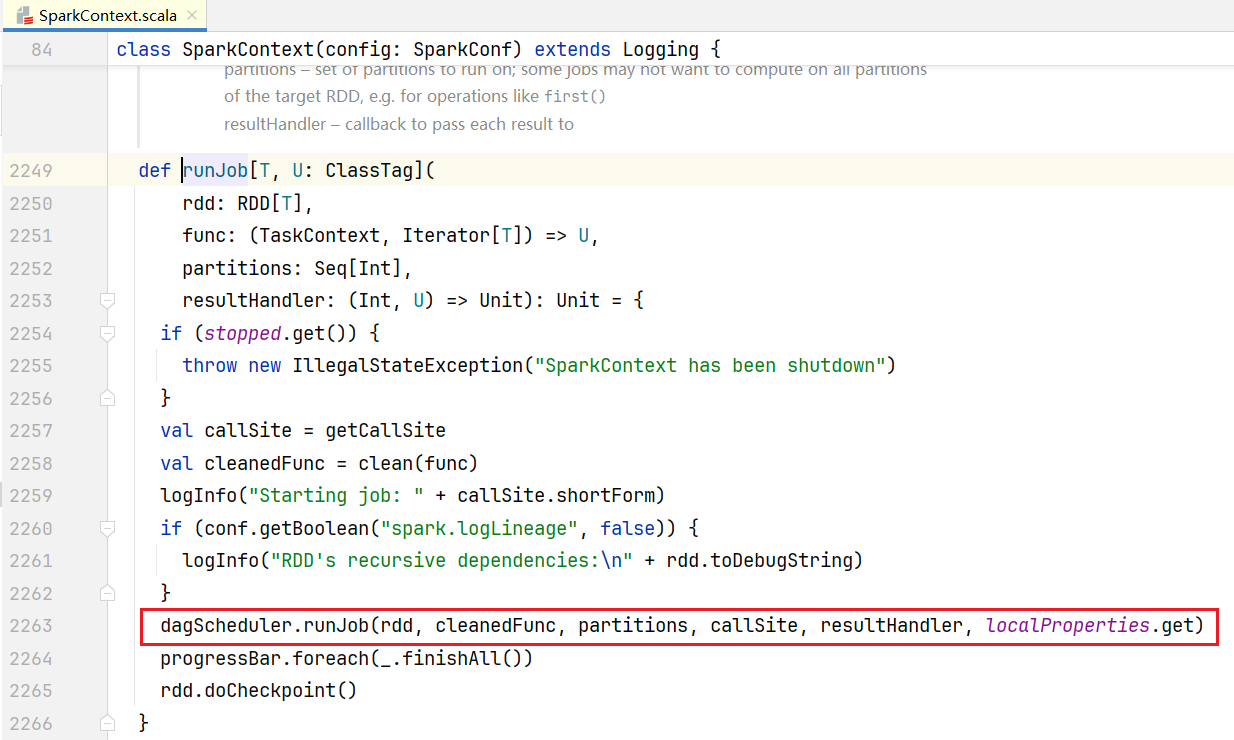1234x740 pixels.
Task: Collapse the fold marker at line 2253
Action: point(107,300)
